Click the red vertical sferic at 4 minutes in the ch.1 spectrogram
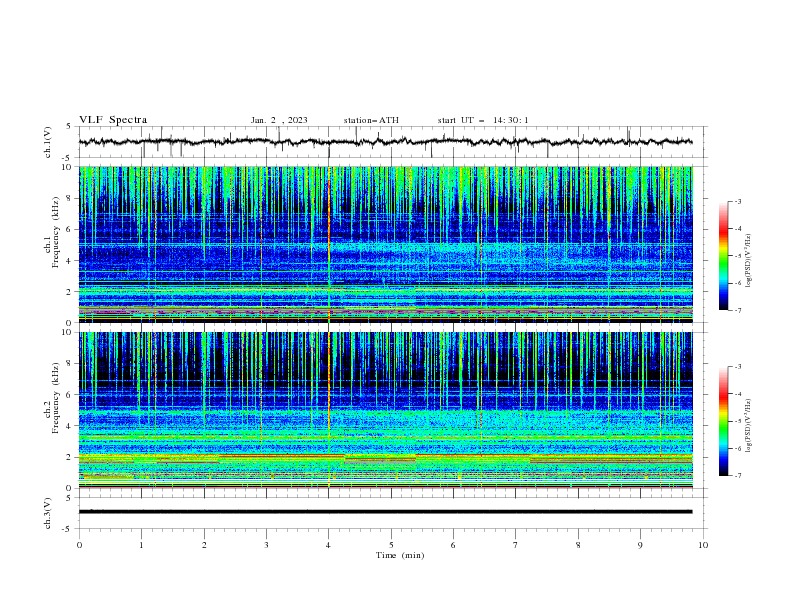Viewport: 792px width, 612px height. coord(329,244)
